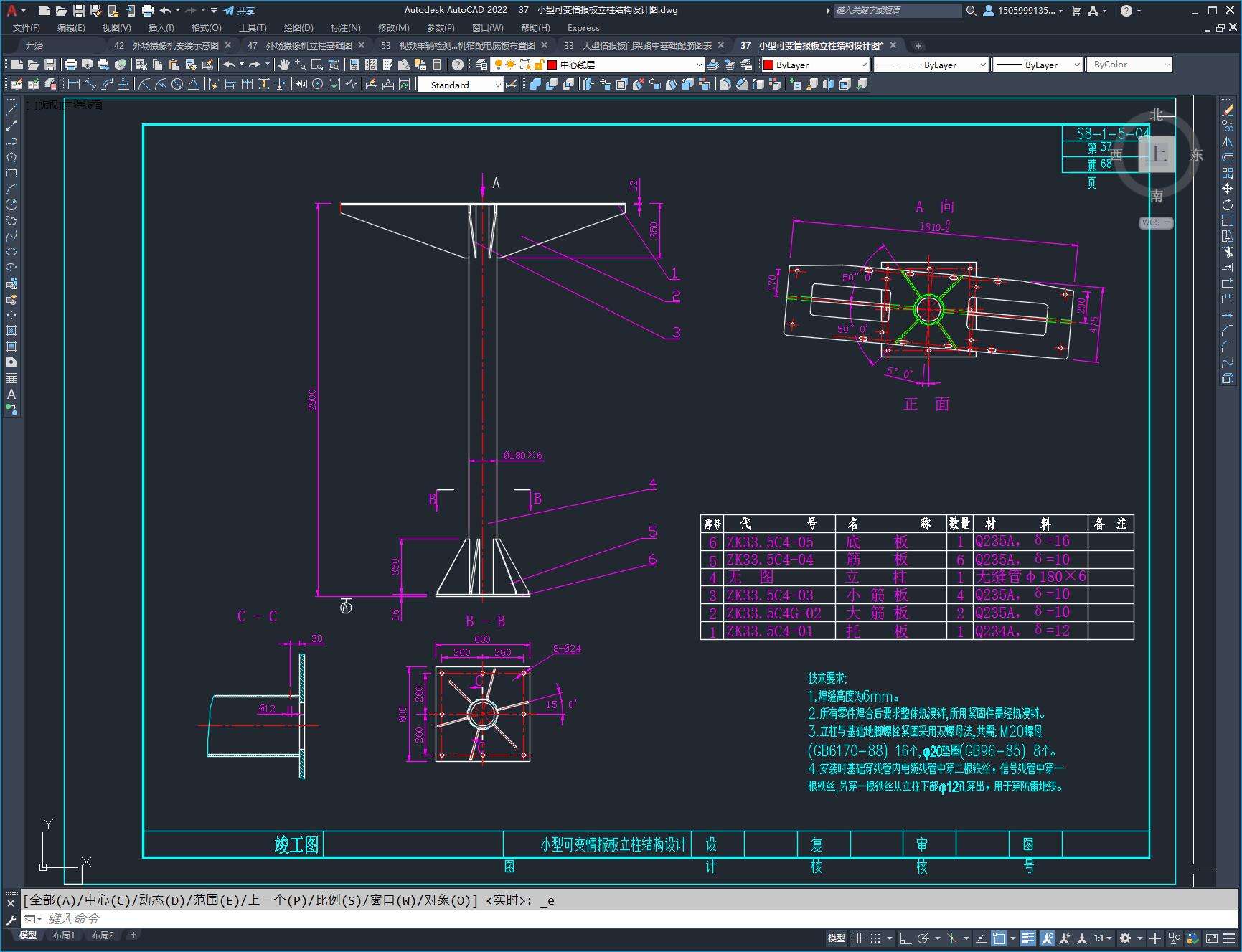Screen dimensions: 1242x952
Task: Select the Multiline Text (A) tool
Action: 11,394
